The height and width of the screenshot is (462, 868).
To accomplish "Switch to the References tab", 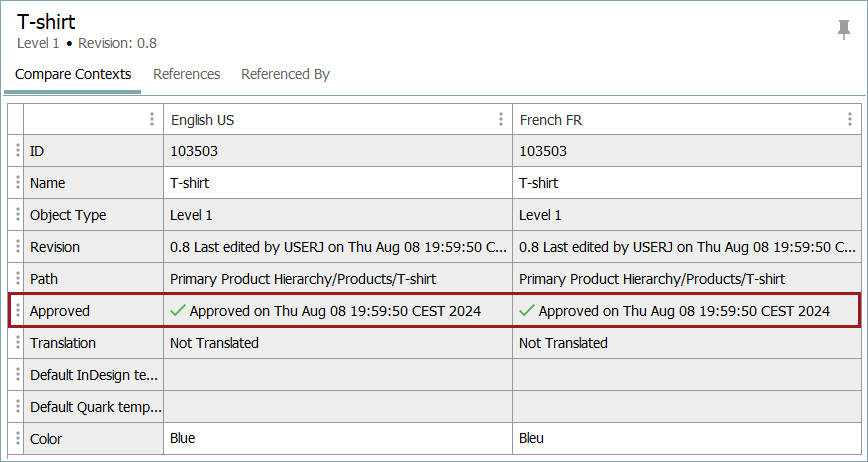I will (186, 74).
